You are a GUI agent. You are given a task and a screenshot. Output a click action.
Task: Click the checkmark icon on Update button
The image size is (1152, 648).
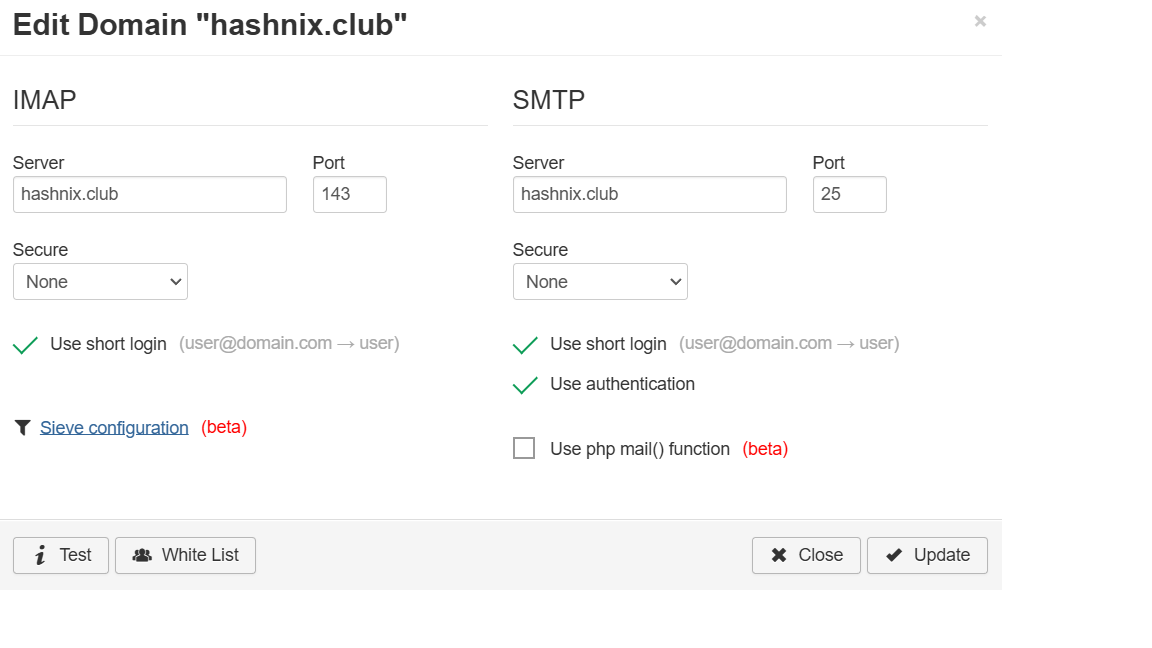pos(894,555)
